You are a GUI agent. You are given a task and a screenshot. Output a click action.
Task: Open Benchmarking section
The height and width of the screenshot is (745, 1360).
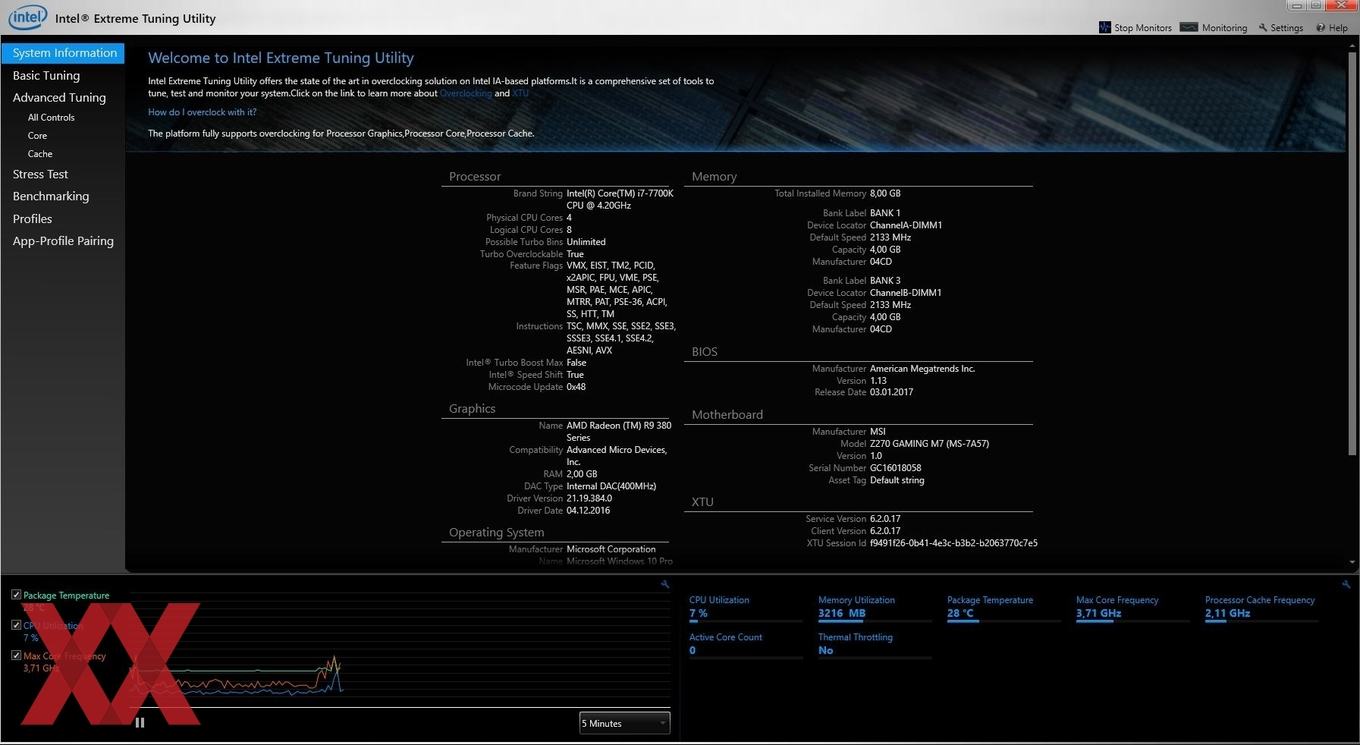[x=51, y=197]
